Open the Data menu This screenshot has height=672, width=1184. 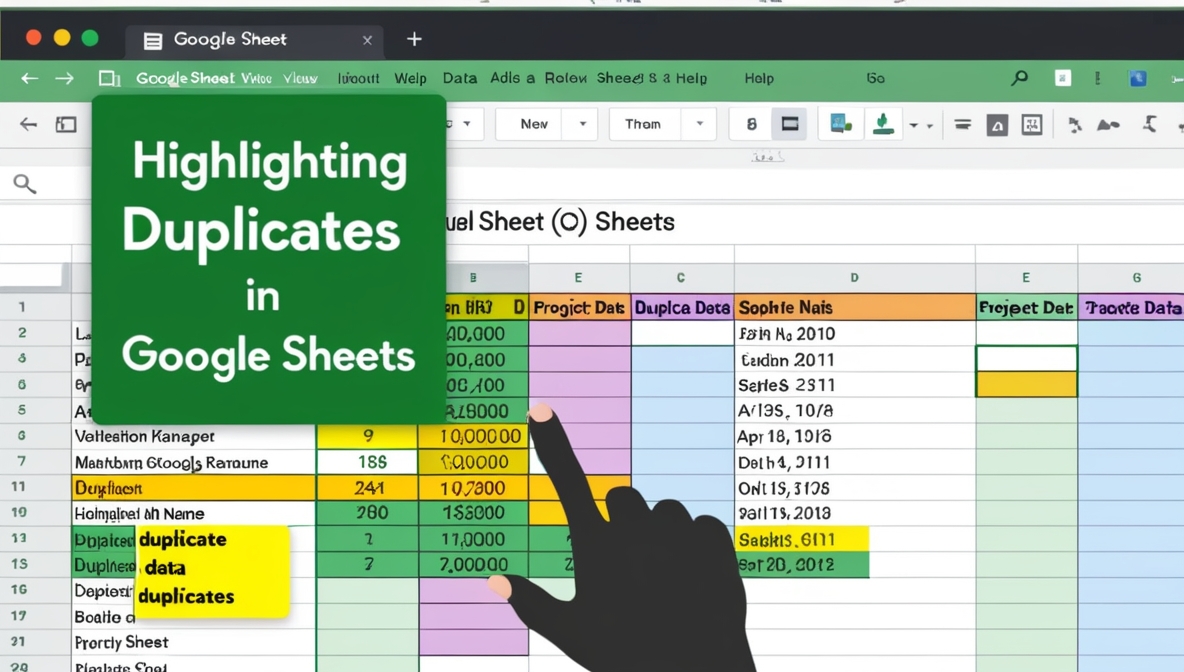click(x=460, y=78)
